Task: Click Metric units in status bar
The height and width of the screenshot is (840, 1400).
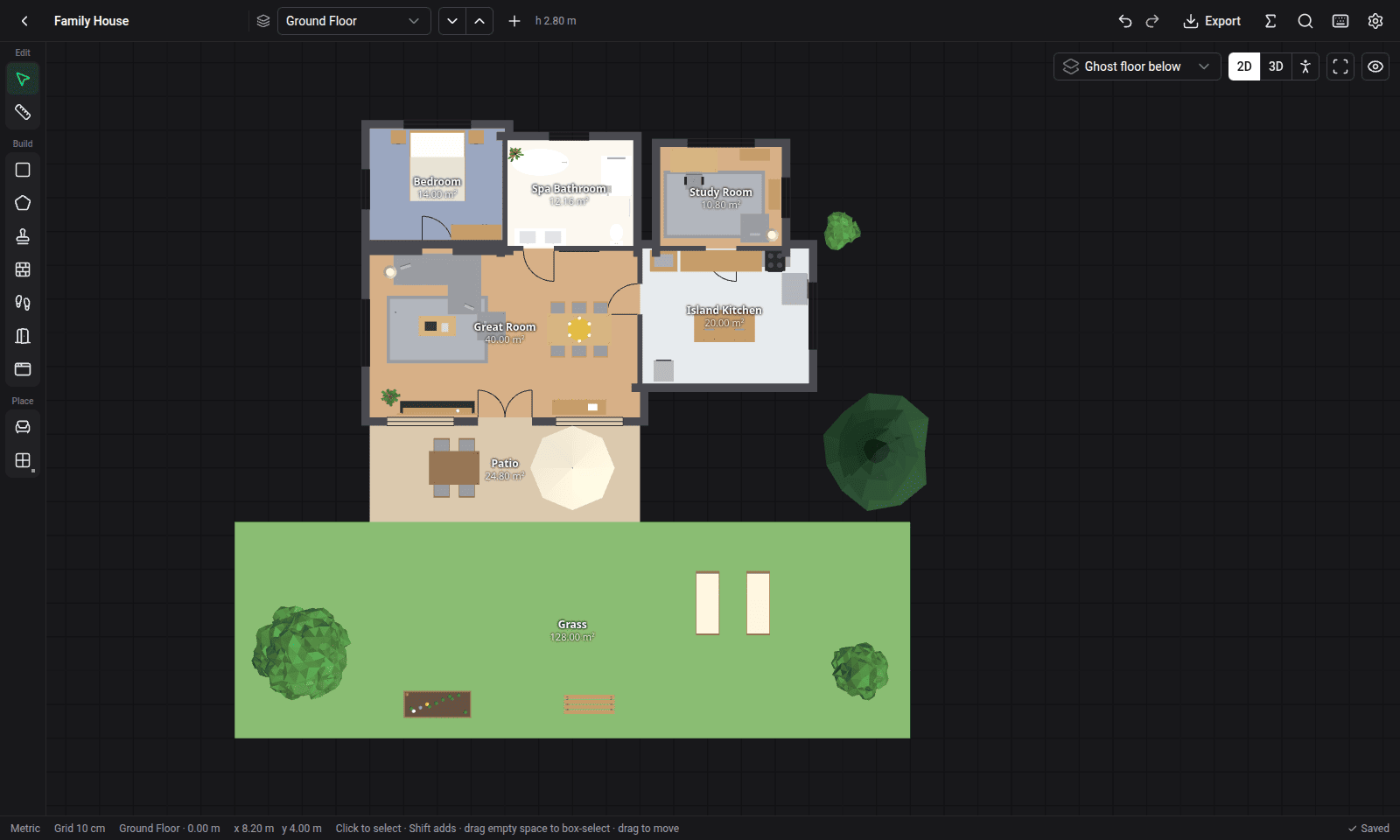Action: pos(25,829)
